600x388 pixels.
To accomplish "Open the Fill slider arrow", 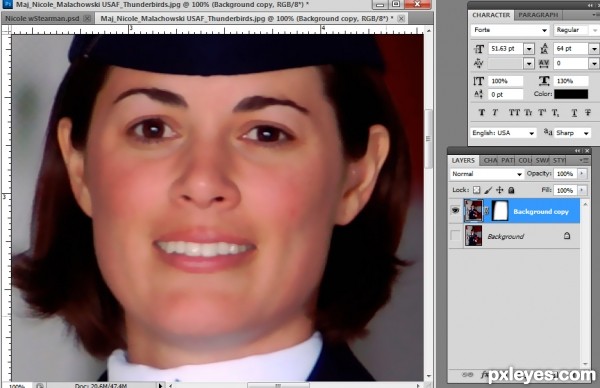I will pos(582,190).
